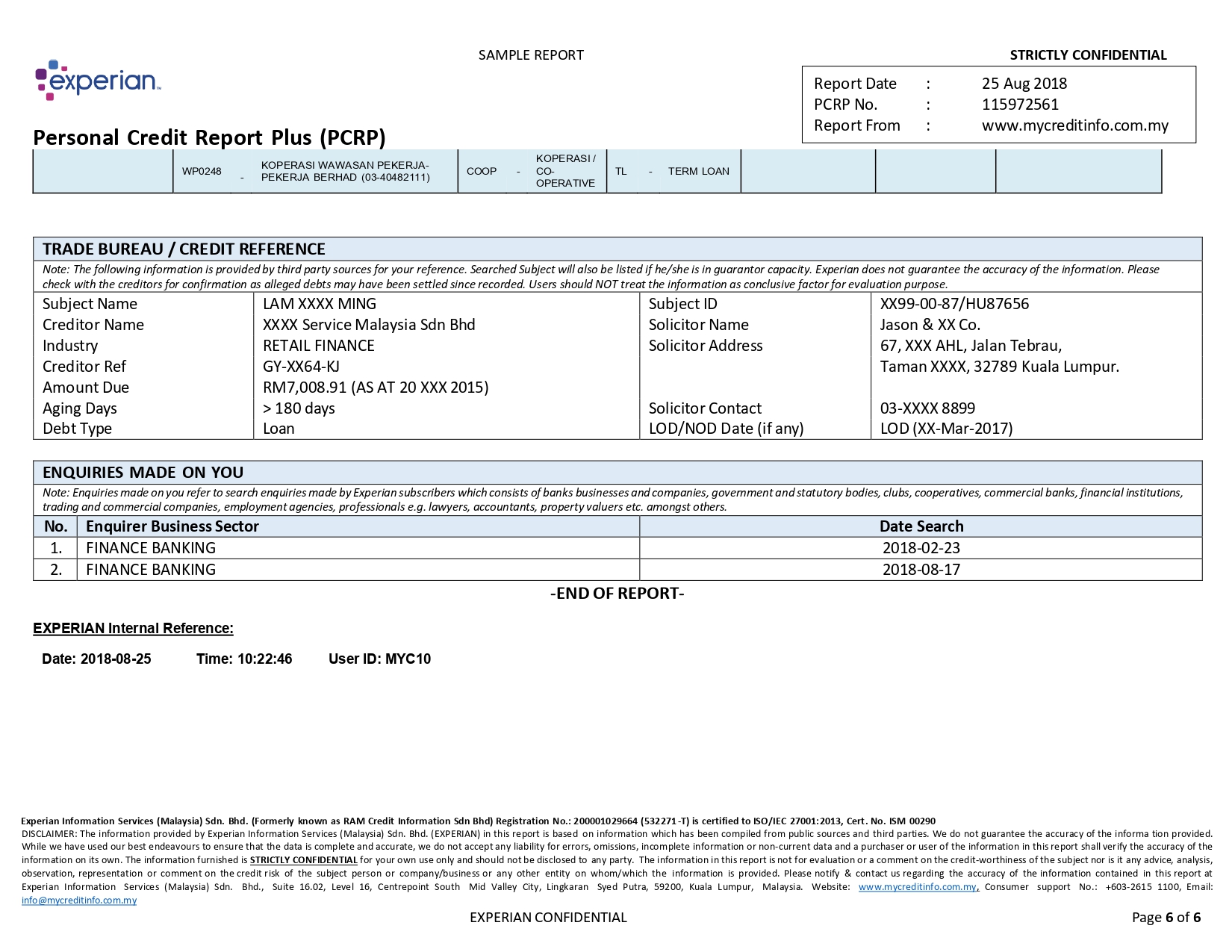Select the COOP code cell

482,171
